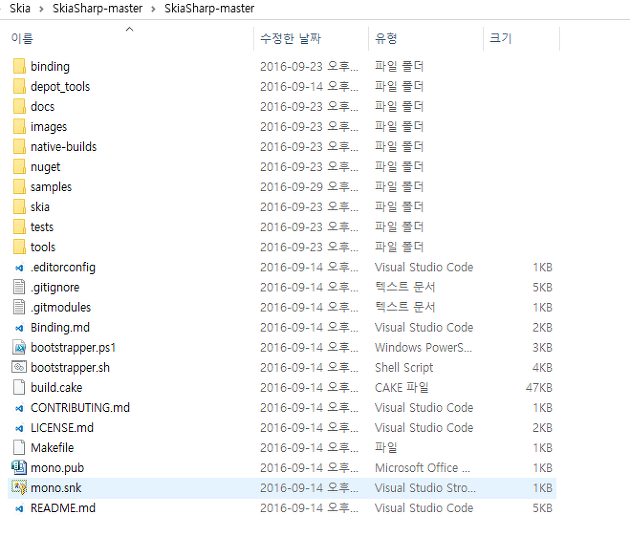
Task: Select the bootstrapper.sh file name
Action: pos(70,368)
